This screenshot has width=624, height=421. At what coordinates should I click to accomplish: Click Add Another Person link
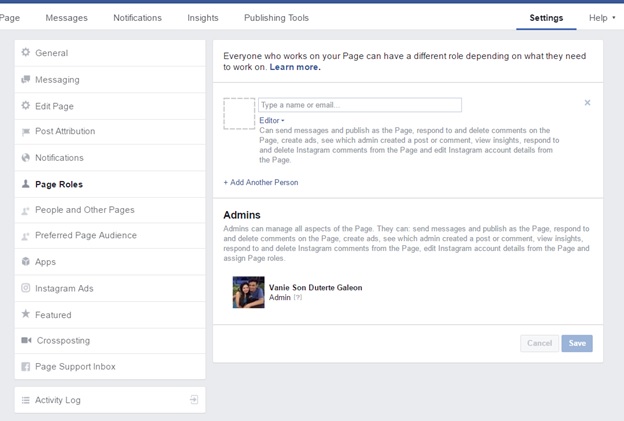point(261,182)
